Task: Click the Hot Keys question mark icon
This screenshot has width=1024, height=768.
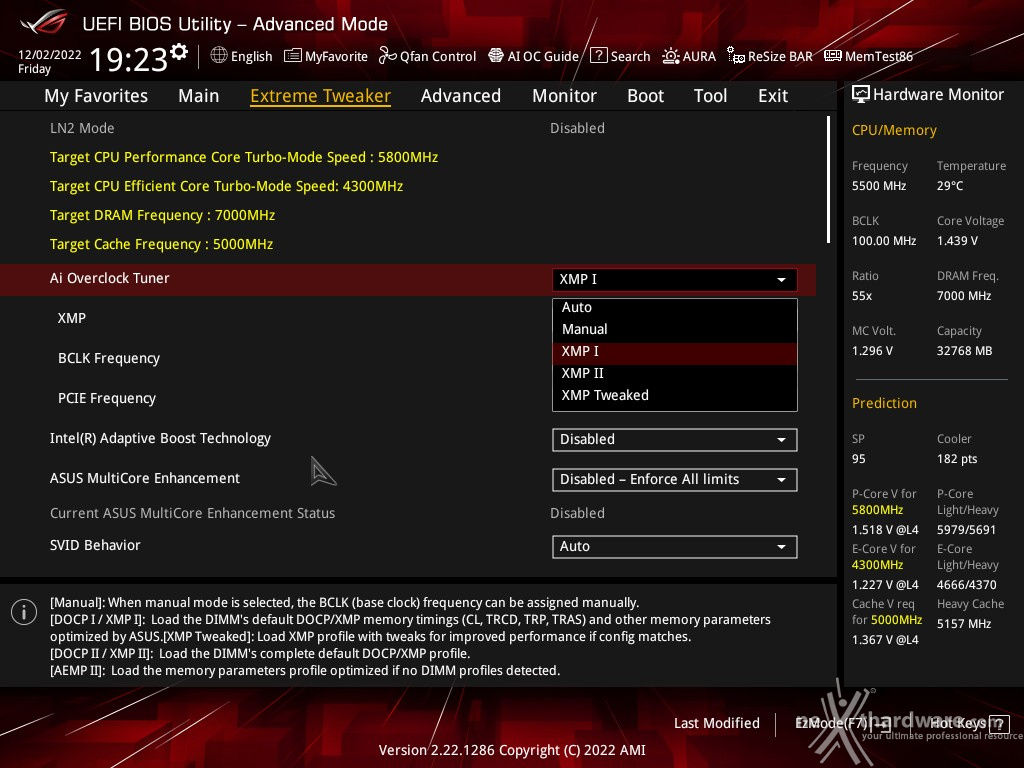Action: pos(999,724)
